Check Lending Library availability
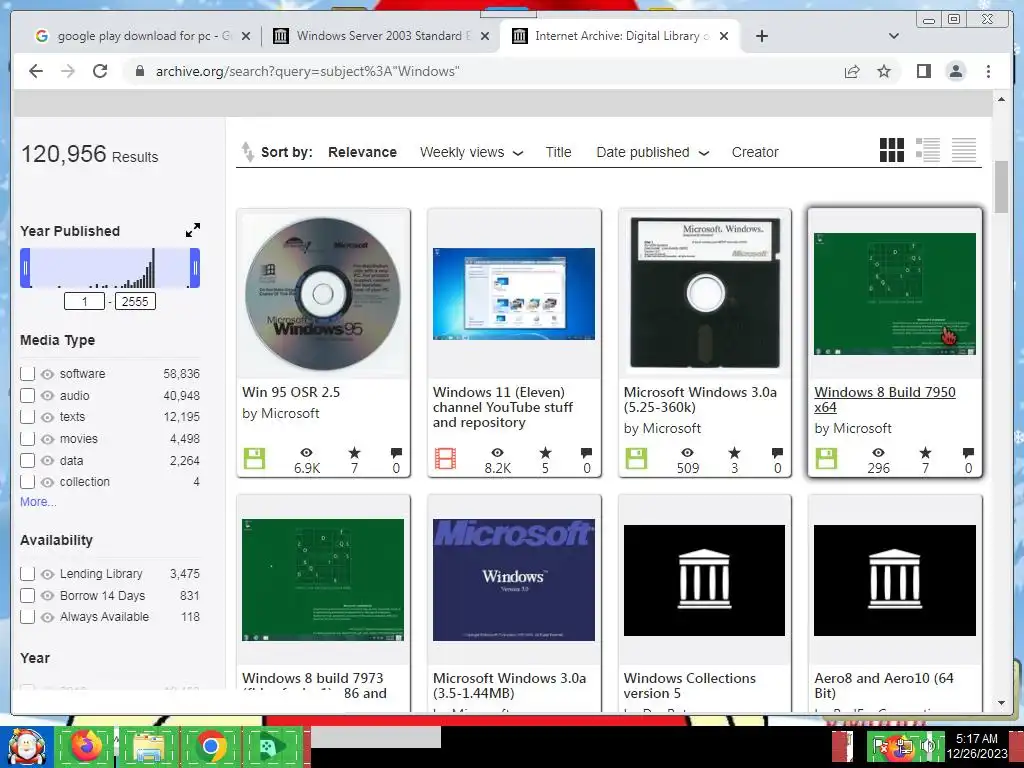The width and height of the screenshot is (1024, 768). 27,573
